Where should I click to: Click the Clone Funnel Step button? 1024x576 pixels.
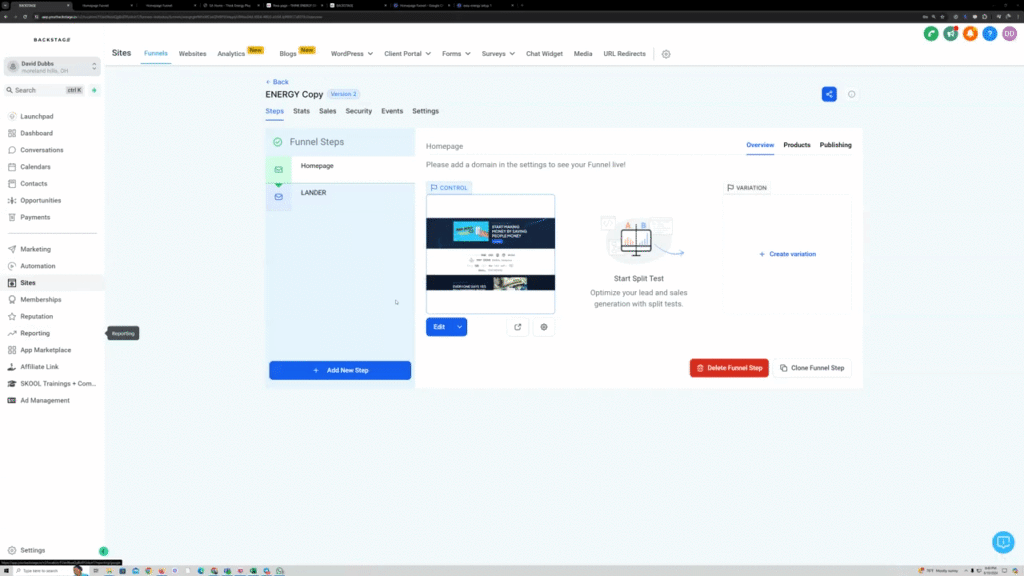click(x=812, y=368)
